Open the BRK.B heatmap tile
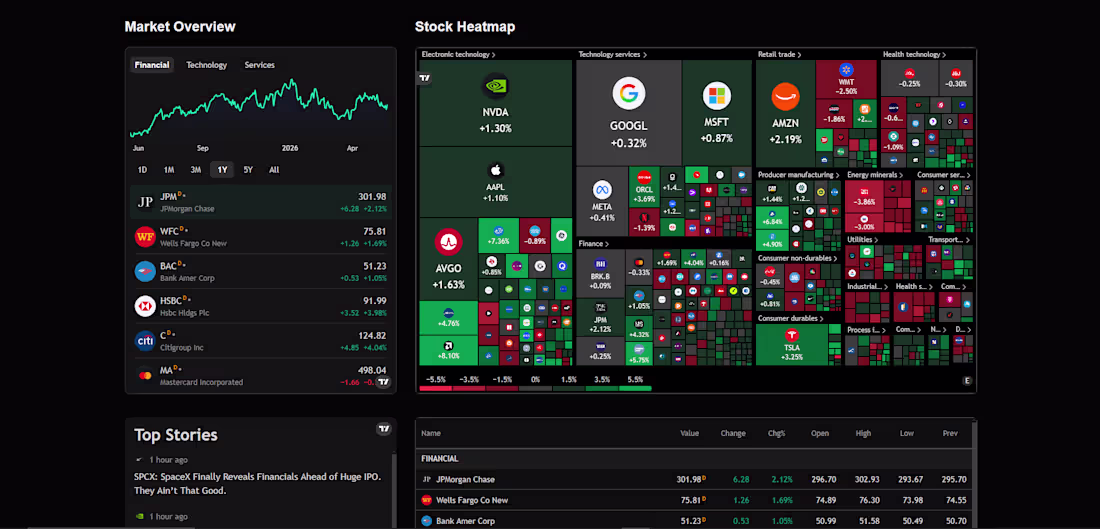 pyautogui.click(x=600, y=273)
